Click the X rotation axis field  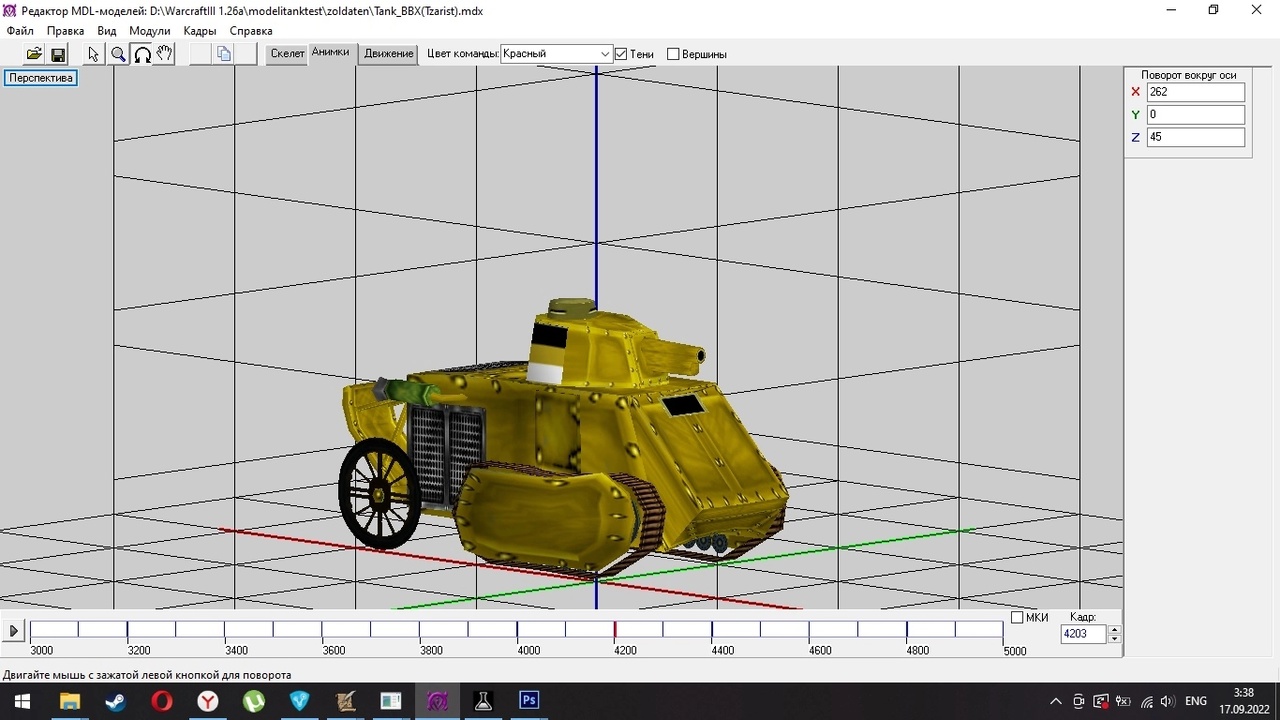tap(1195, 92)
